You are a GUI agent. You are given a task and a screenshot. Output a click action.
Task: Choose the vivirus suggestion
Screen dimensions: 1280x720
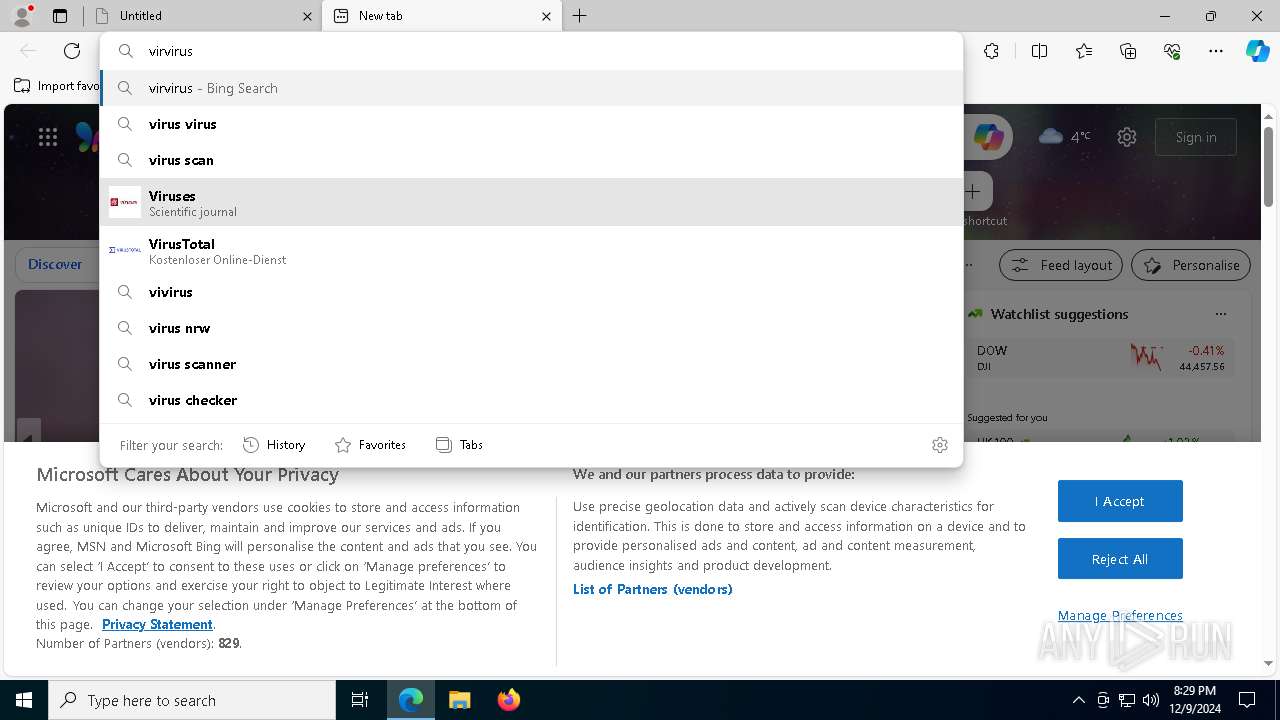pos(531,292)
